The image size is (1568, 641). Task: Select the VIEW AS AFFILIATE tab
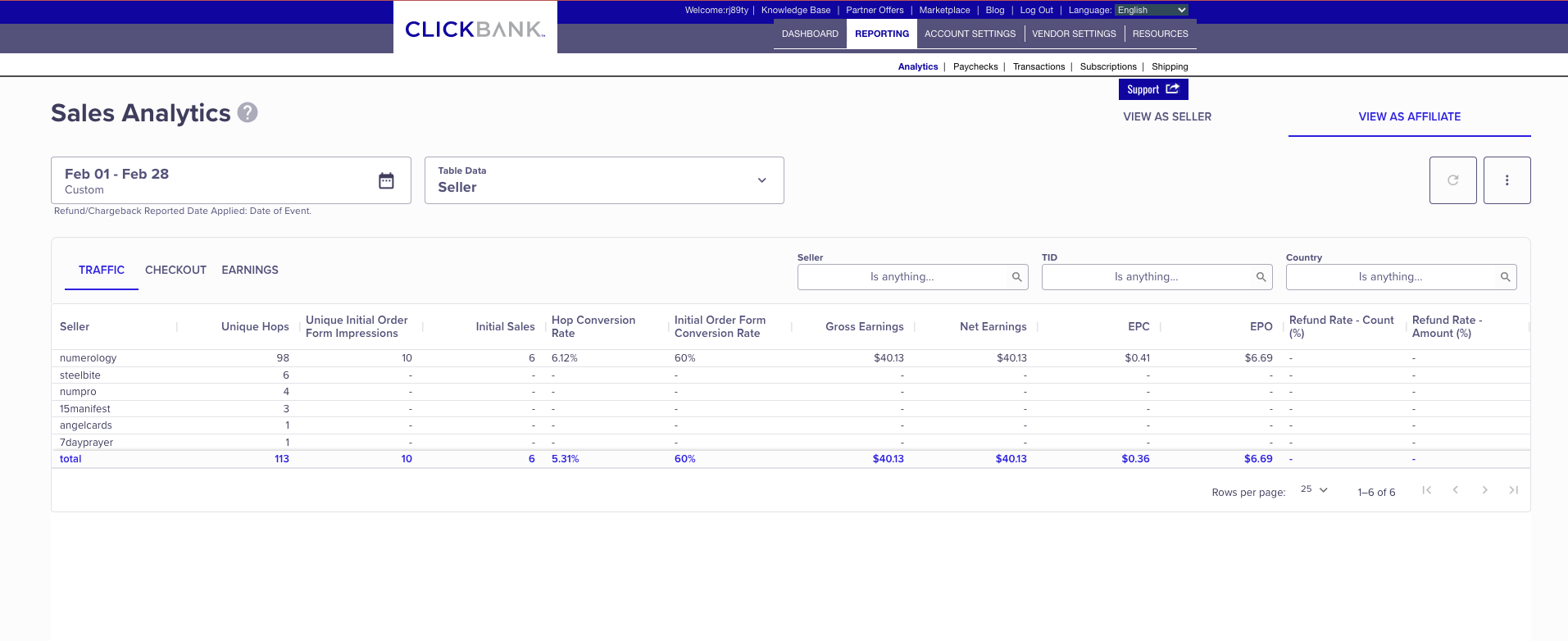1410,116
